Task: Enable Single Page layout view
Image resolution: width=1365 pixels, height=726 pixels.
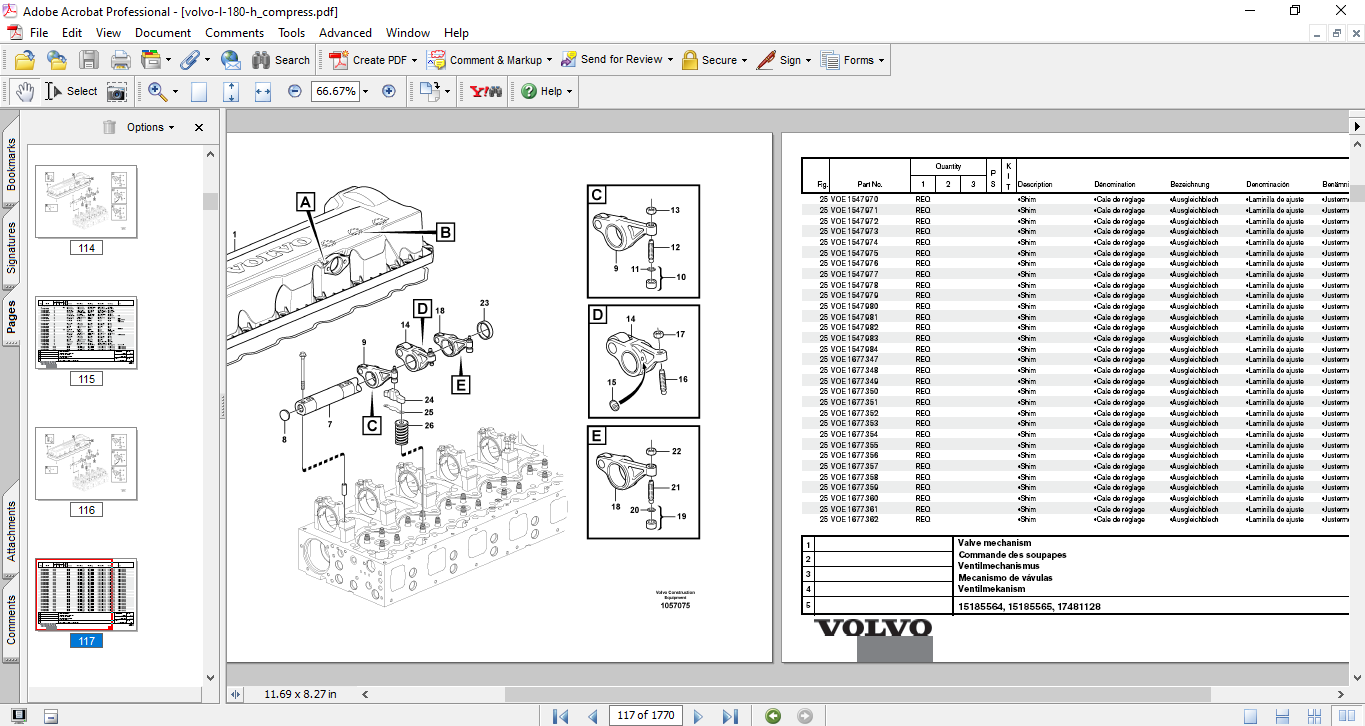Action: [x=1250, y=716]
